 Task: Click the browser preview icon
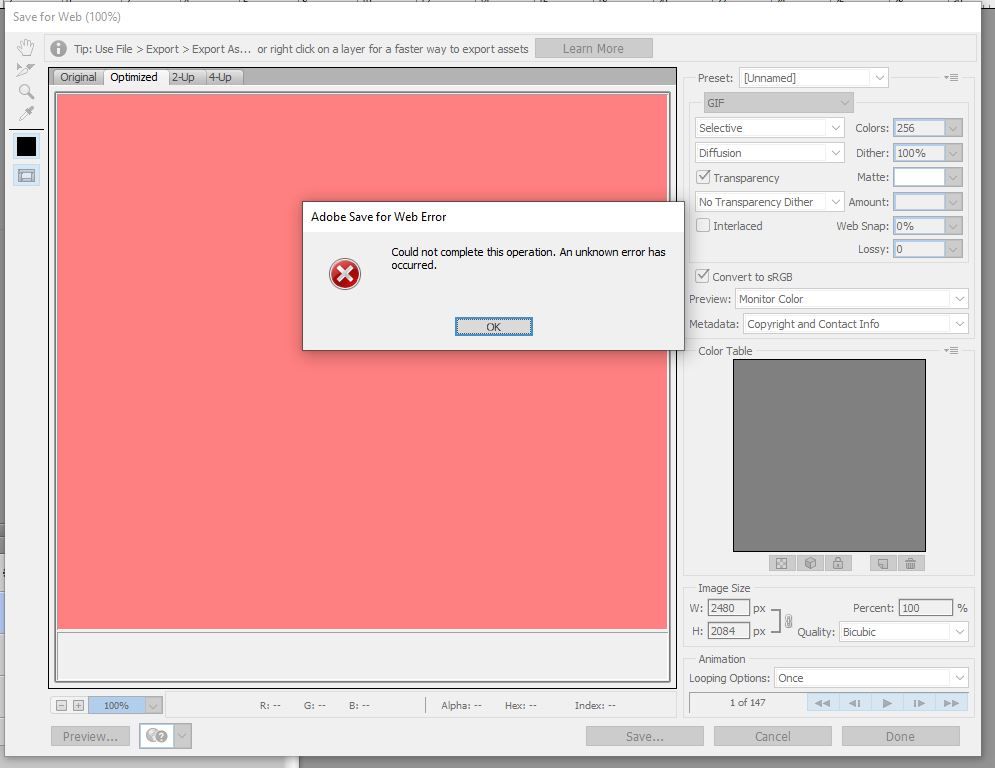point(156,736)
